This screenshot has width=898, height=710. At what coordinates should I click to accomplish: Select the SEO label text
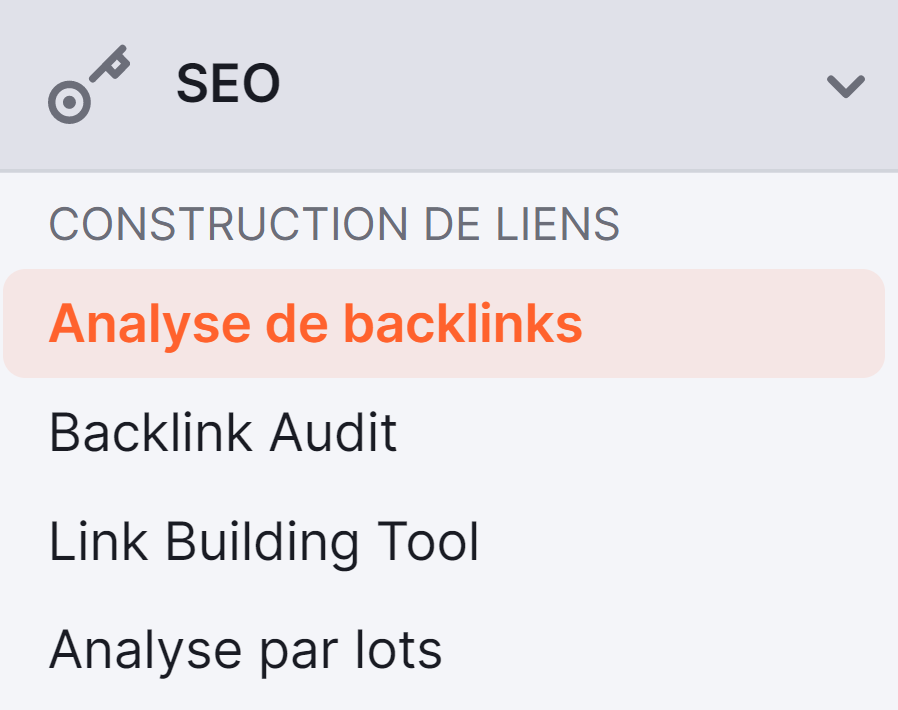(228, 84)
